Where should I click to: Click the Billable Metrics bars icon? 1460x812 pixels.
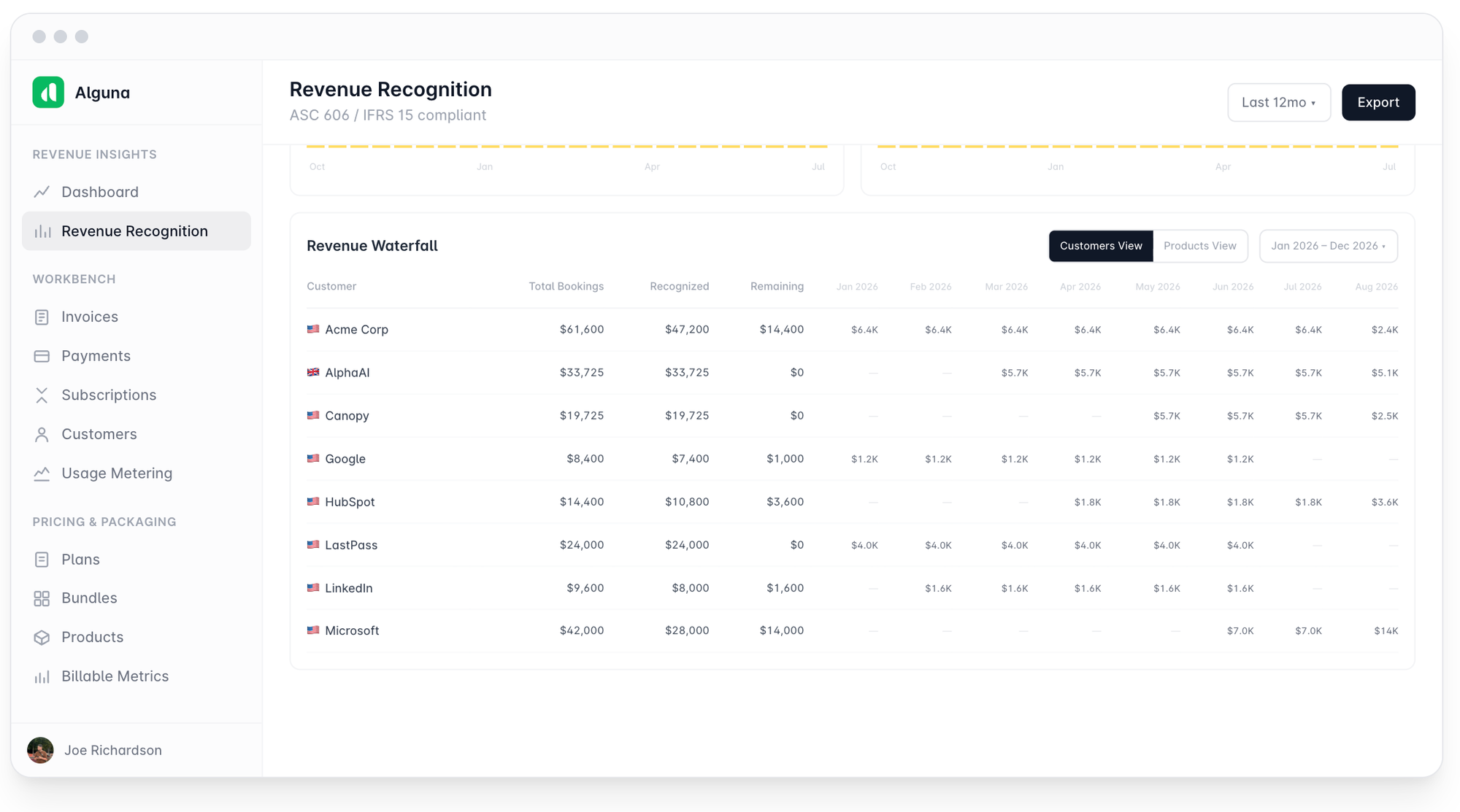[x=42, y=676]
